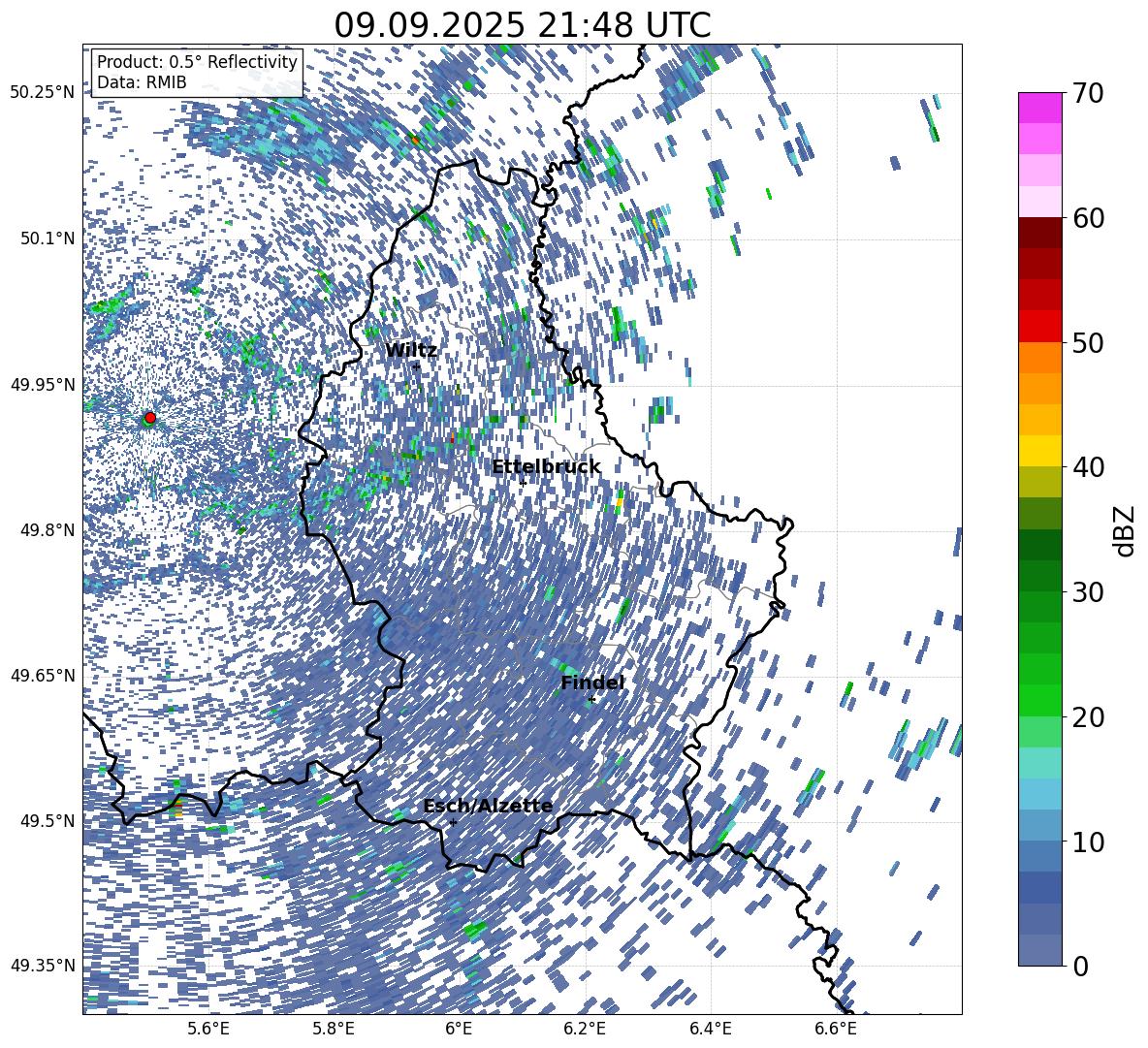Click the cross marker below Esch/Alzette label

453,822
